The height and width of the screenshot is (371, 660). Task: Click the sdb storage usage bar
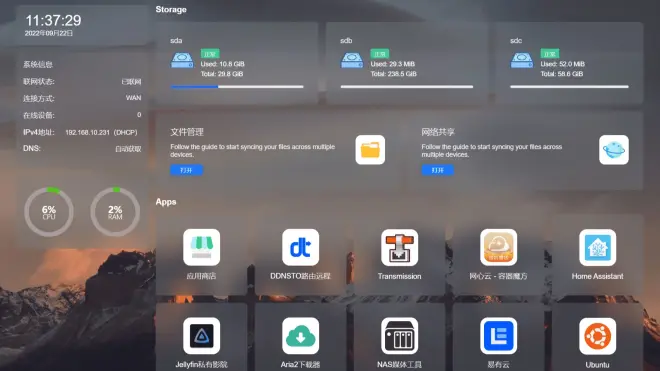(407, 87)
